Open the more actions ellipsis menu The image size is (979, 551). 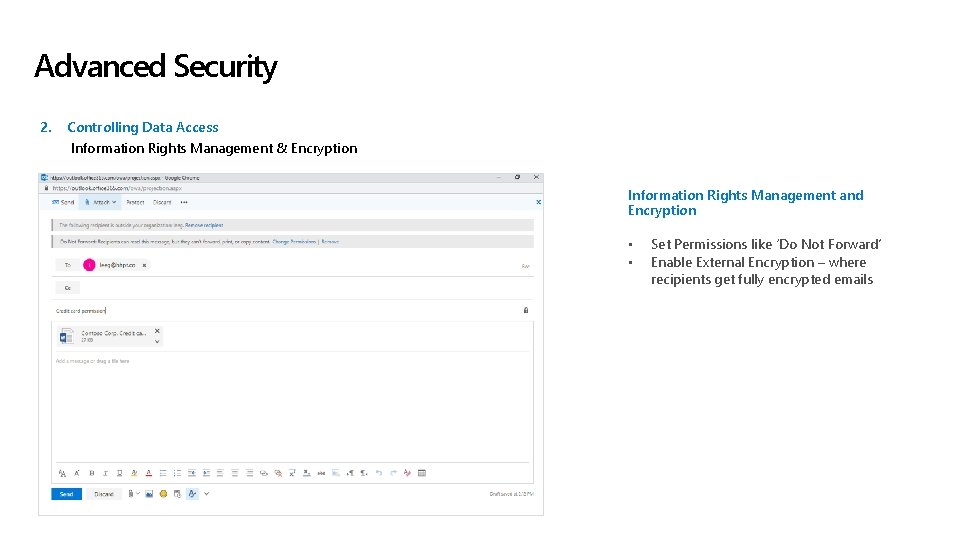[x=184, y=202]
